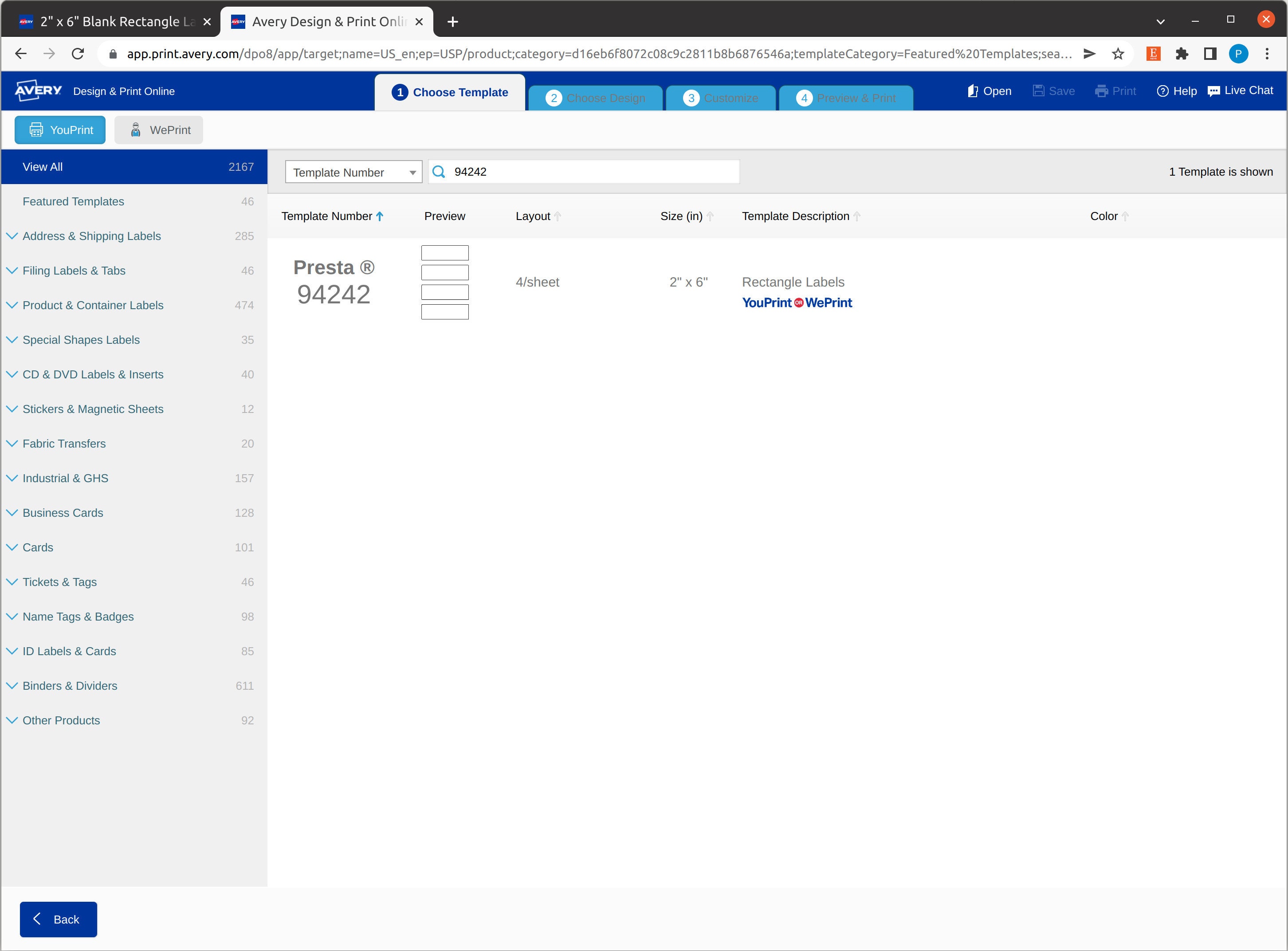Start Live Chat speech bubble icon
The width and height of the screenshot is (1288, 951).
point(1214,91)
